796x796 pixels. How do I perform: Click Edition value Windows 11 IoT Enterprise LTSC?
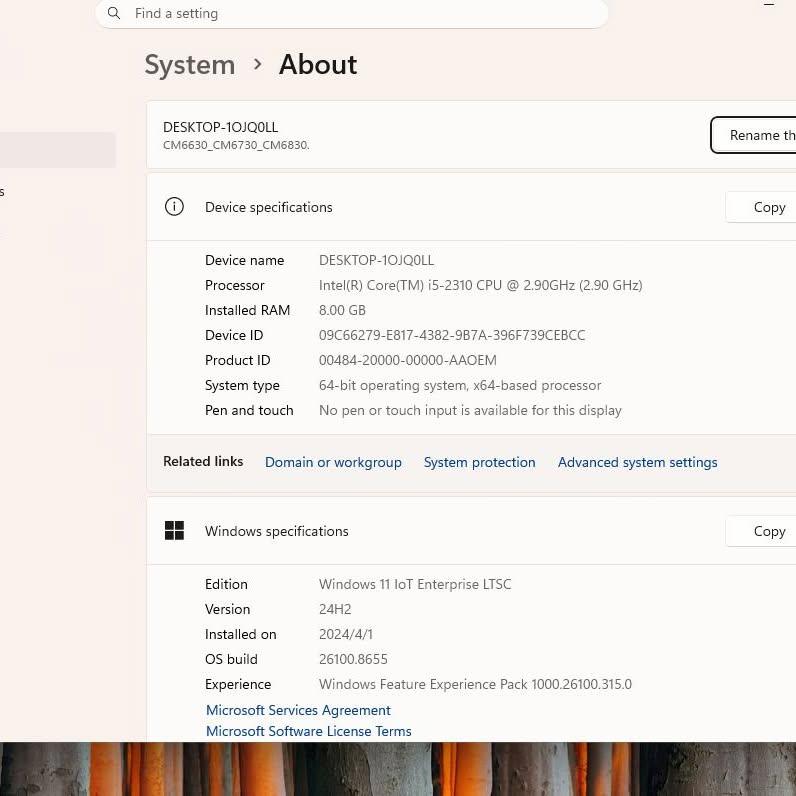point(415,584)
